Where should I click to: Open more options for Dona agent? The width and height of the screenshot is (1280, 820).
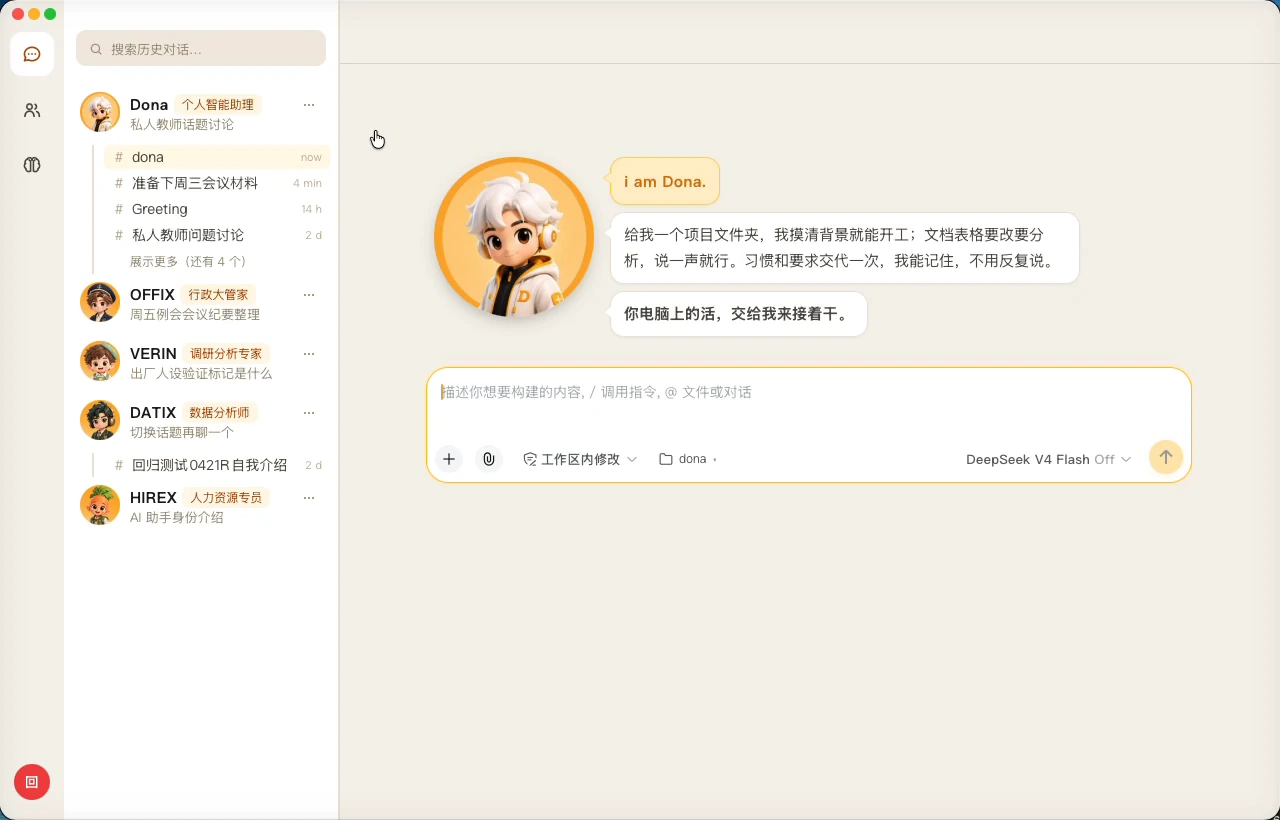pos(309,105)
